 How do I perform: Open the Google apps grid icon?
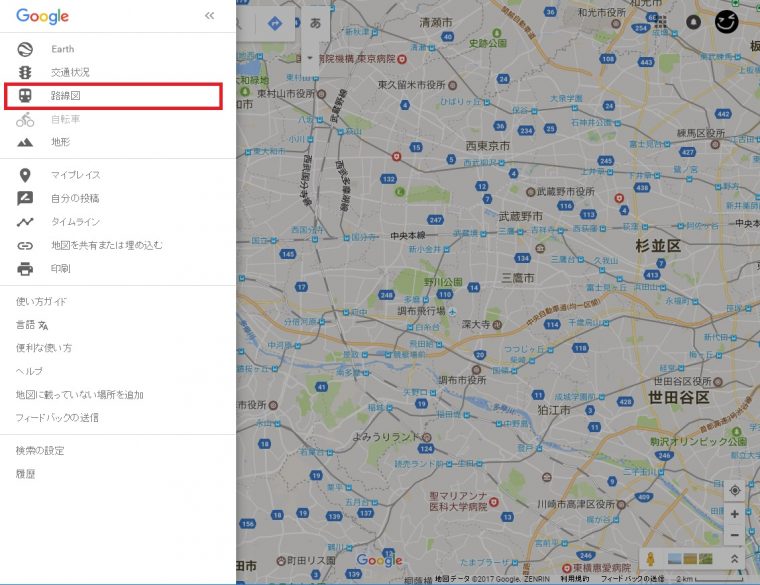tap(660, 22)
